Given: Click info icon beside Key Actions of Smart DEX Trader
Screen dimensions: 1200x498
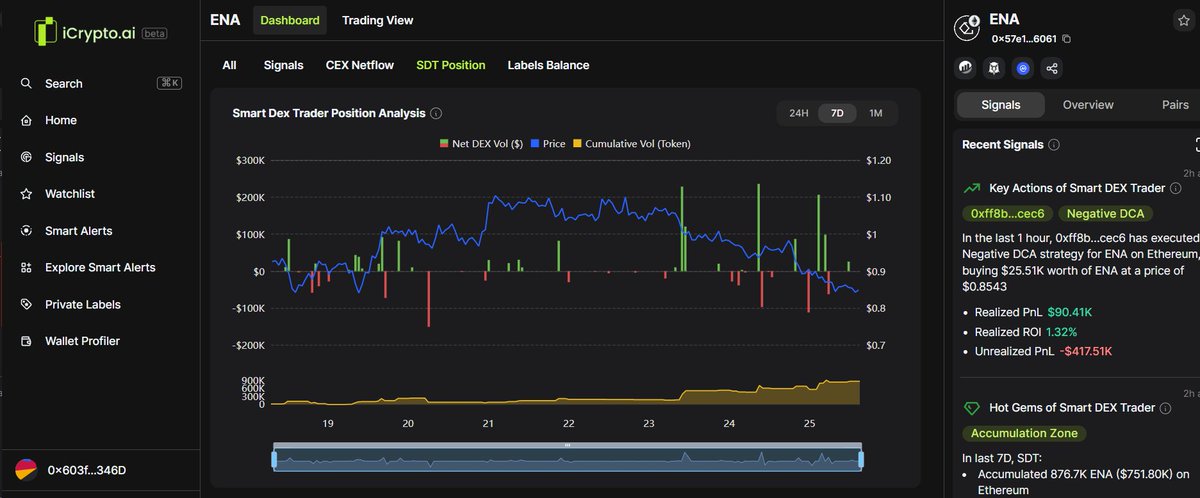Looking at the screenshot, I should (1176, 188).
